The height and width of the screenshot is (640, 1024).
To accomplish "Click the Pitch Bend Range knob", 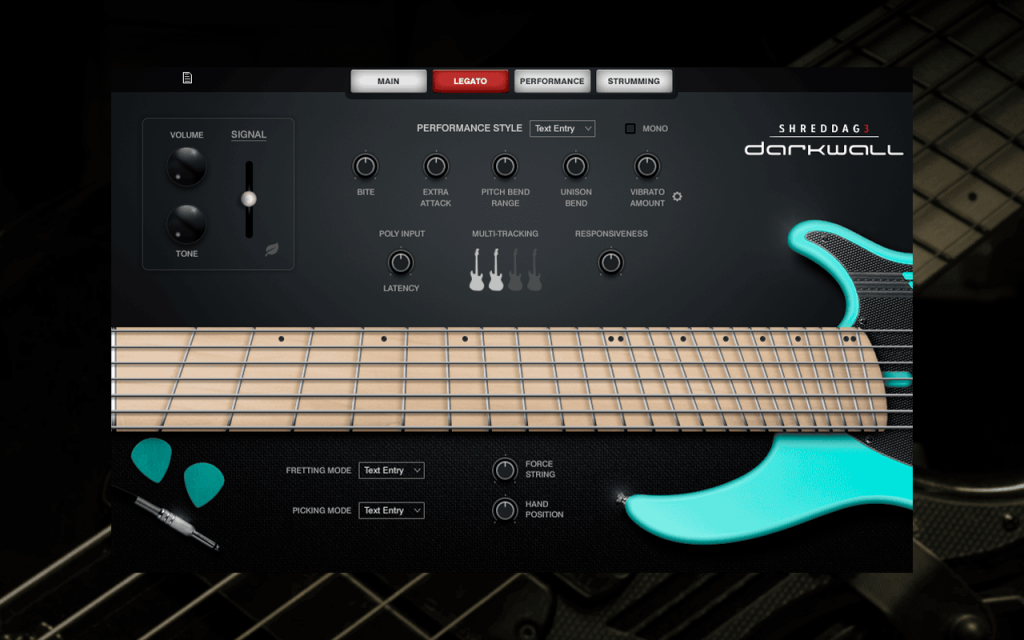I will 505,167.
